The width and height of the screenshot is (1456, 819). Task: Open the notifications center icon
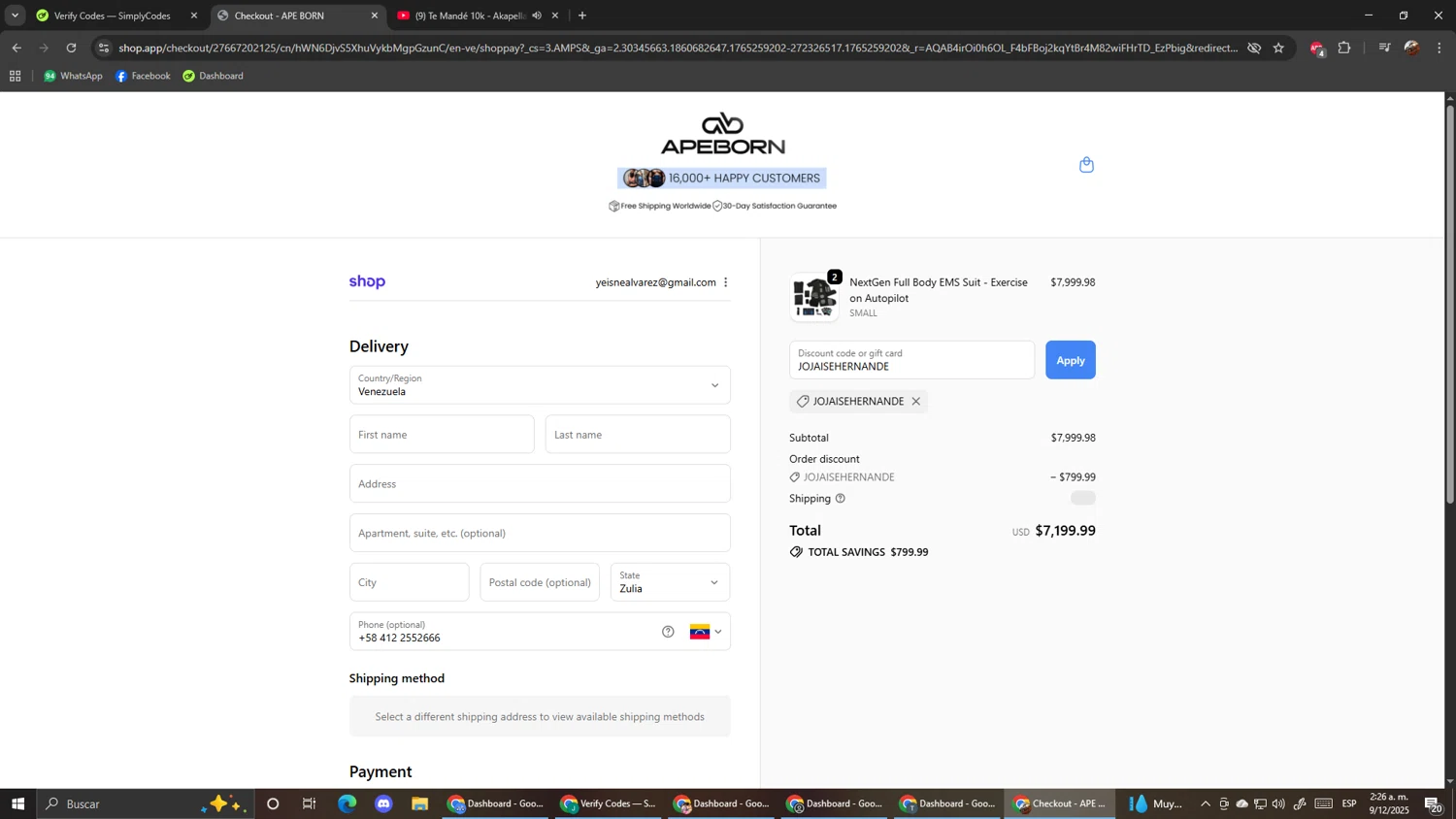tap(1434, 803)
